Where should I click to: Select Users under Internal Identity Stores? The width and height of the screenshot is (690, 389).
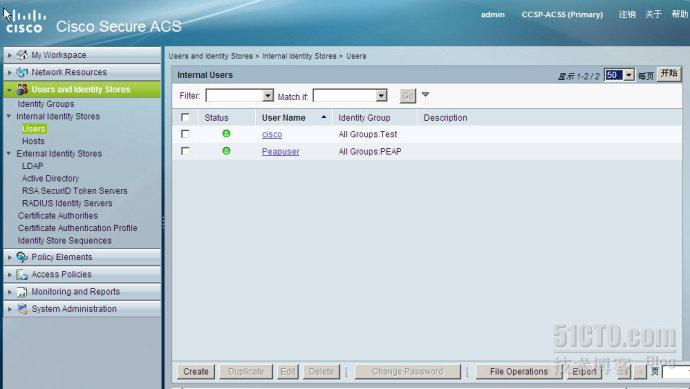pyautogui.click(x=34, y=129)
